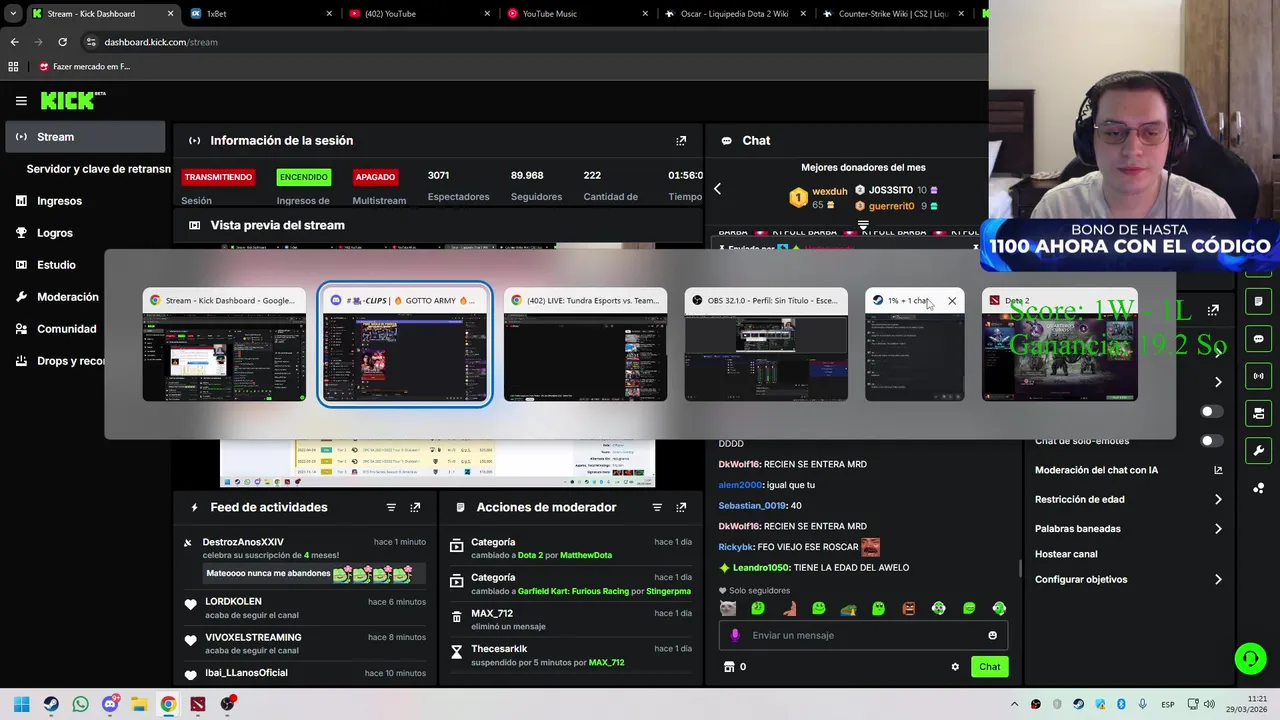Image resolution: width=1280 pixels, height=720 pixels.
Task: Open the Ingresos sidebar section
Action: [x=59, y=201]
